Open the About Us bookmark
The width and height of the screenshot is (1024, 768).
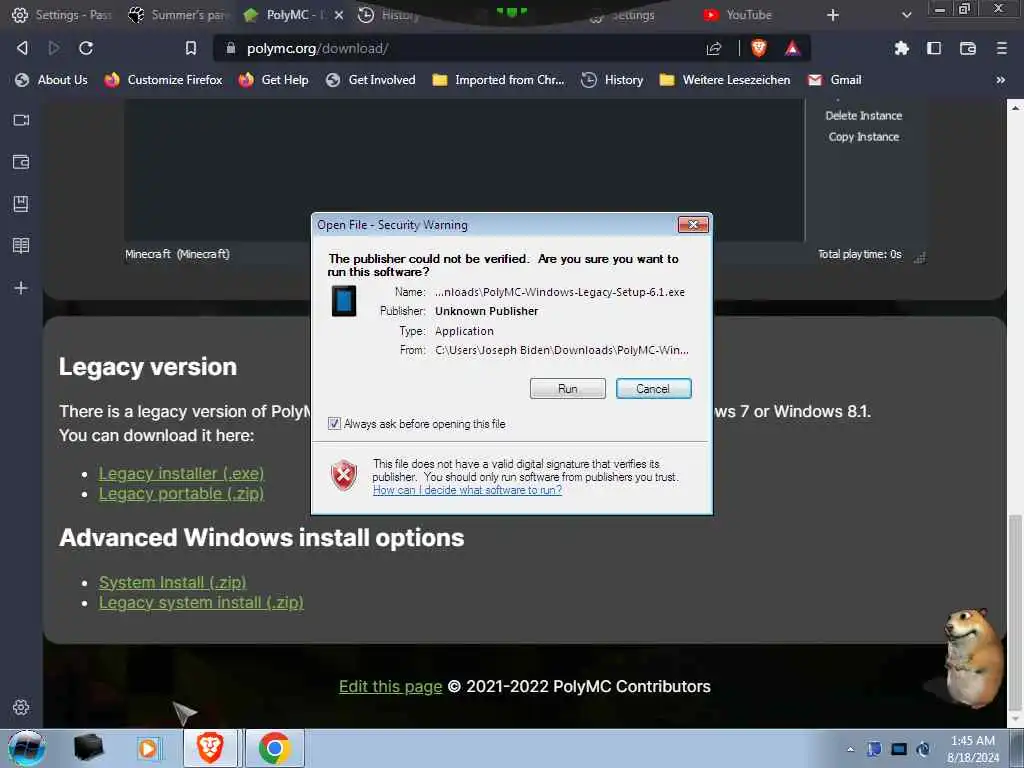coord(52,80)
